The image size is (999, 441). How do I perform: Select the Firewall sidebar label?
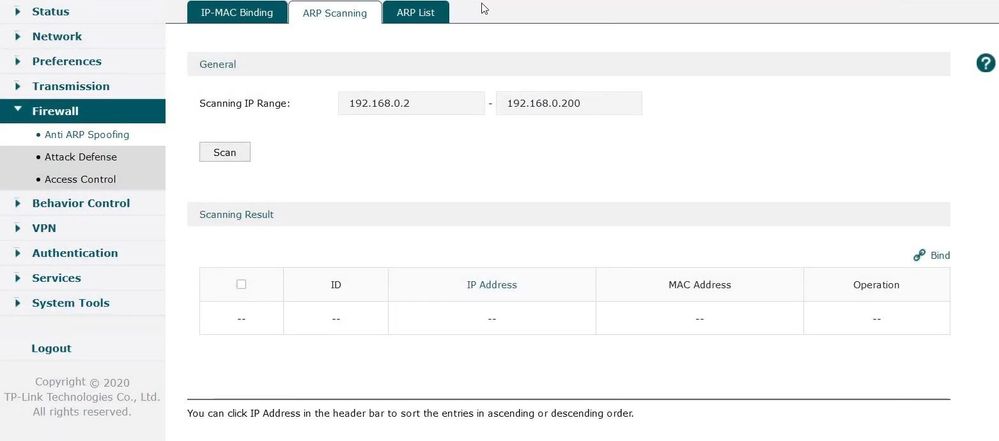pos(55,111)
